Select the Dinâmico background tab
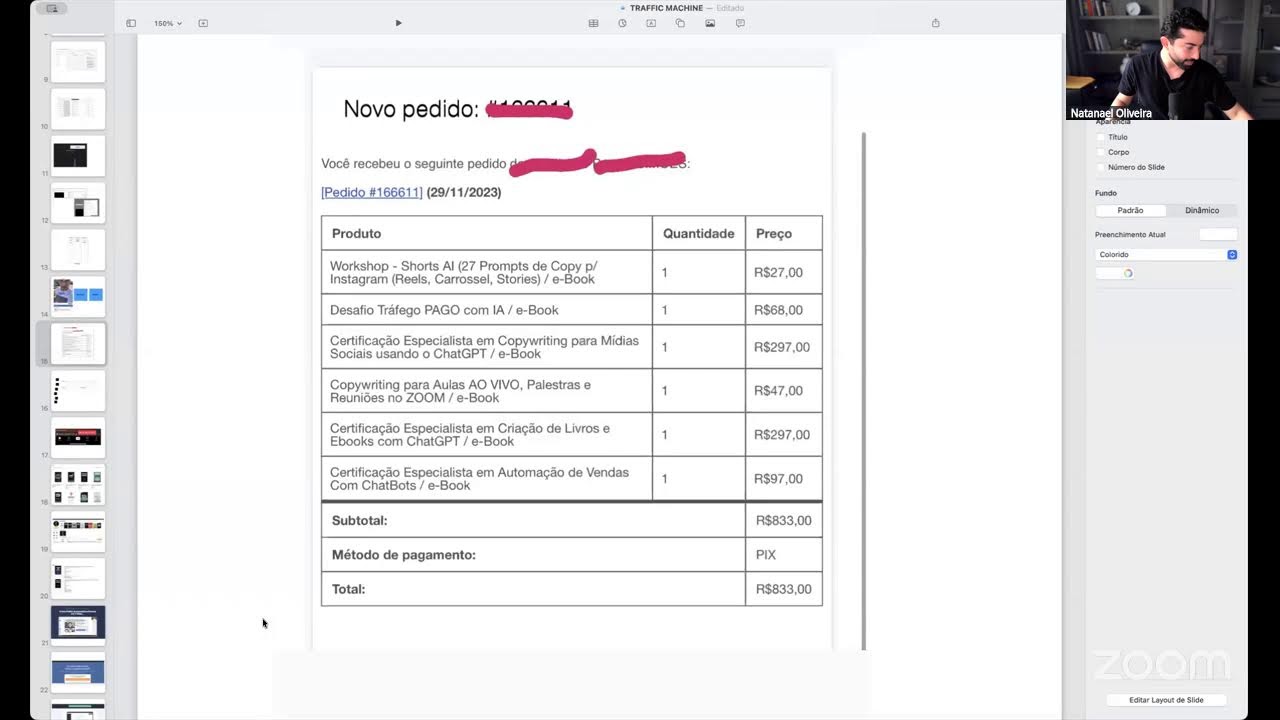Image resolution: width=1280 pixels, height=720 pixels. 1202,210
